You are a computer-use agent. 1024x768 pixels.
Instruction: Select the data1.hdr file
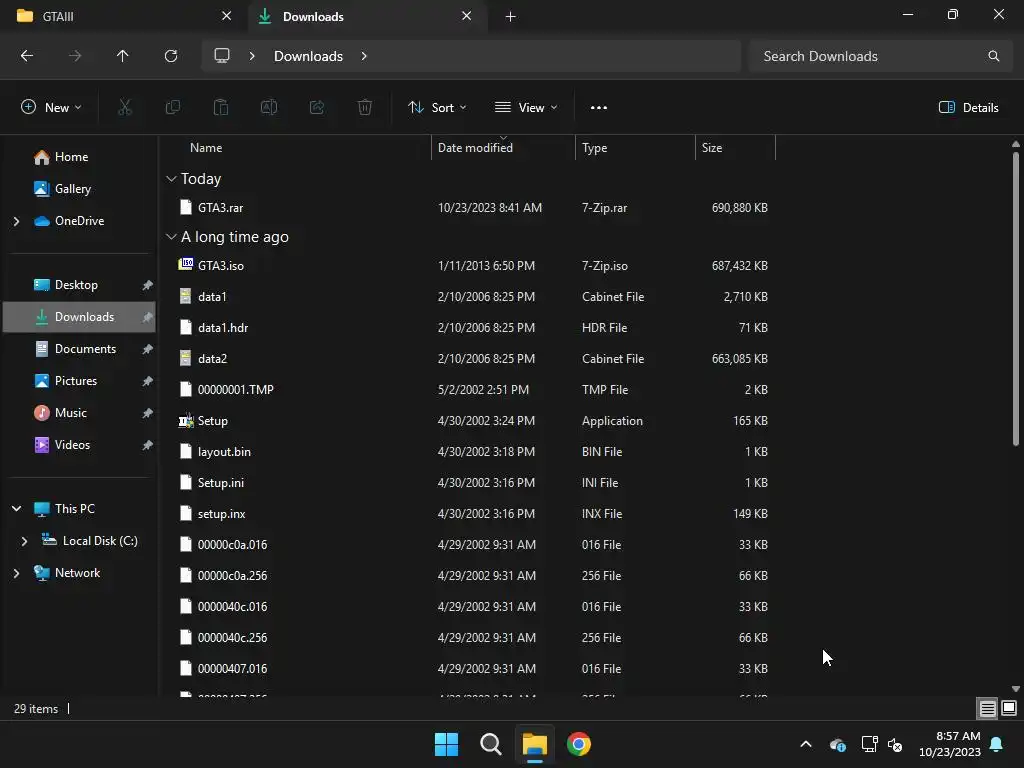click(223, 328)
